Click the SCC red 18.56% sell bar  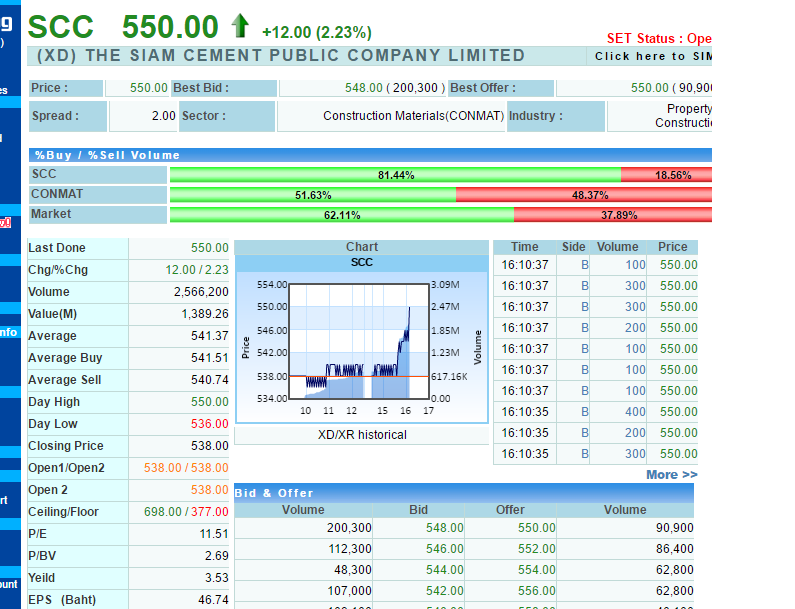tap(666, 175)
